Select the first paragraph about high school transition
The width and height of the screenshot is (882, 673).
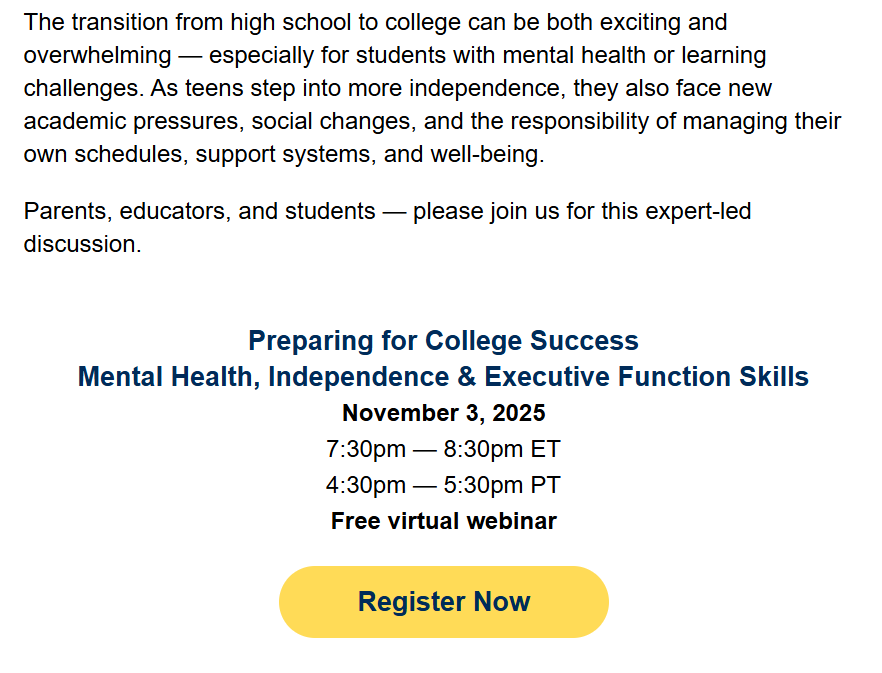tap(430, 88)
